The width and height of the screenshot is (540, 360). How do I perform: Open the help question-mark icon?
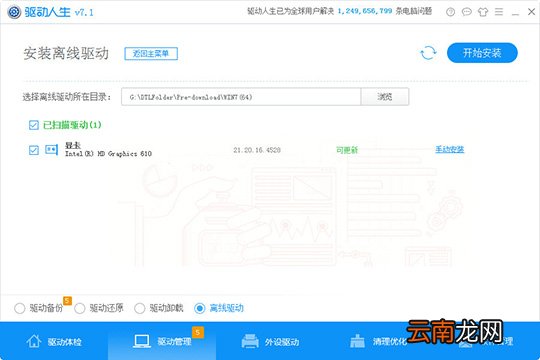click(450, 12)
